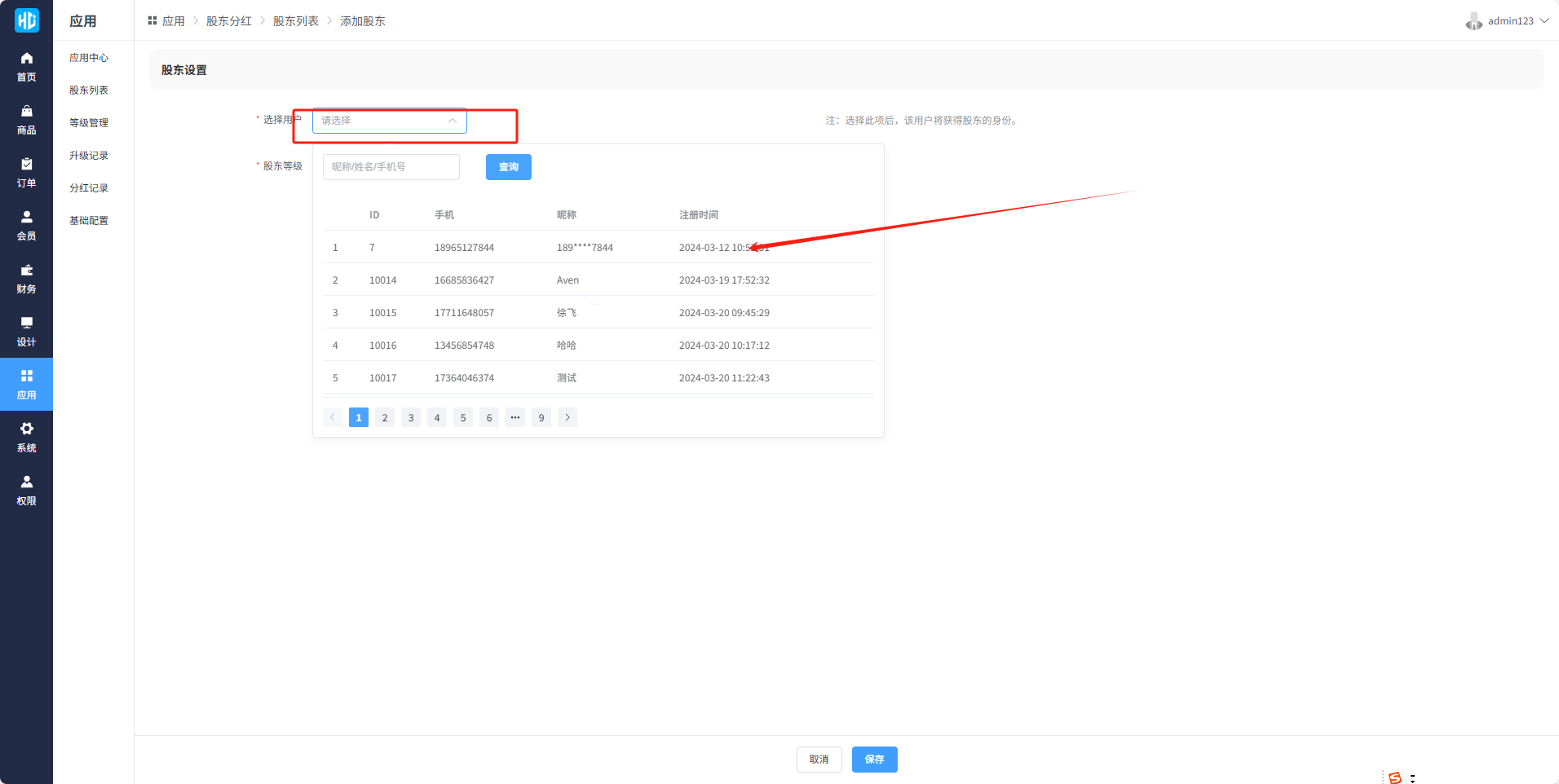The image size is (1559, 784).
Task: Jump to page 9 in pagination
Action: pyautogui.click(x=541, y=417)
